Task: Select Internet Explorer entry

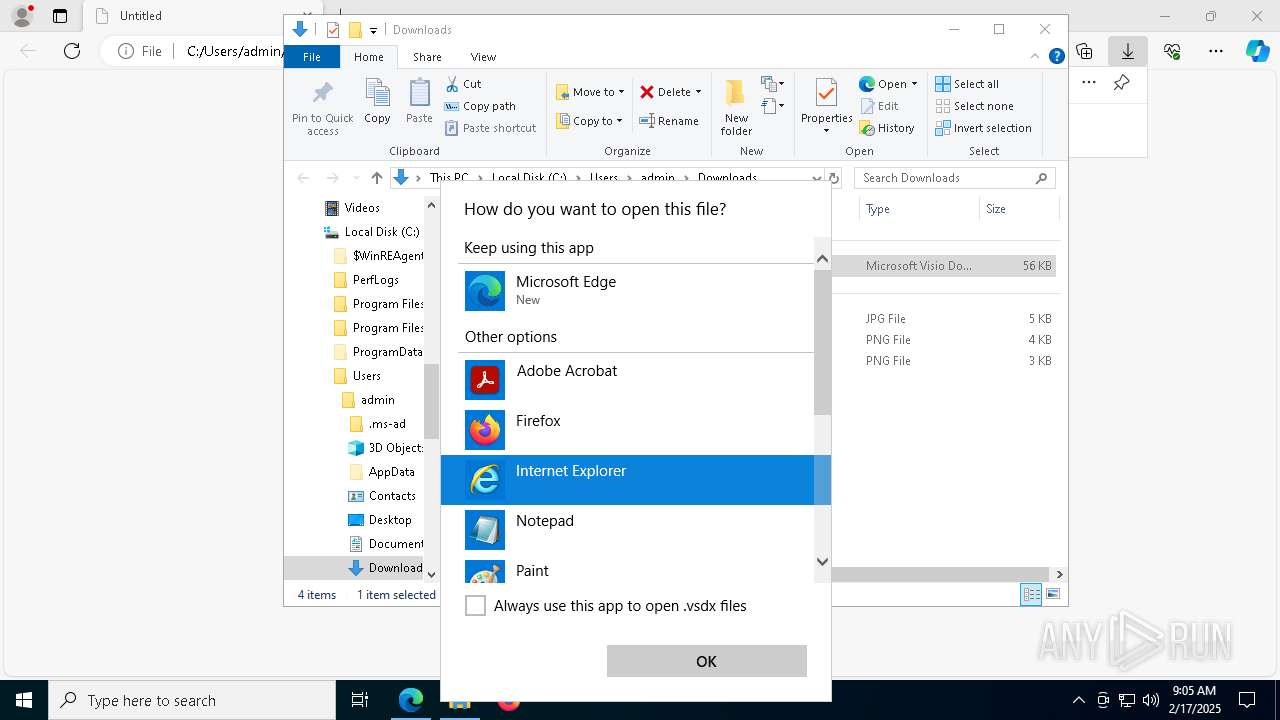Action: 635,480
